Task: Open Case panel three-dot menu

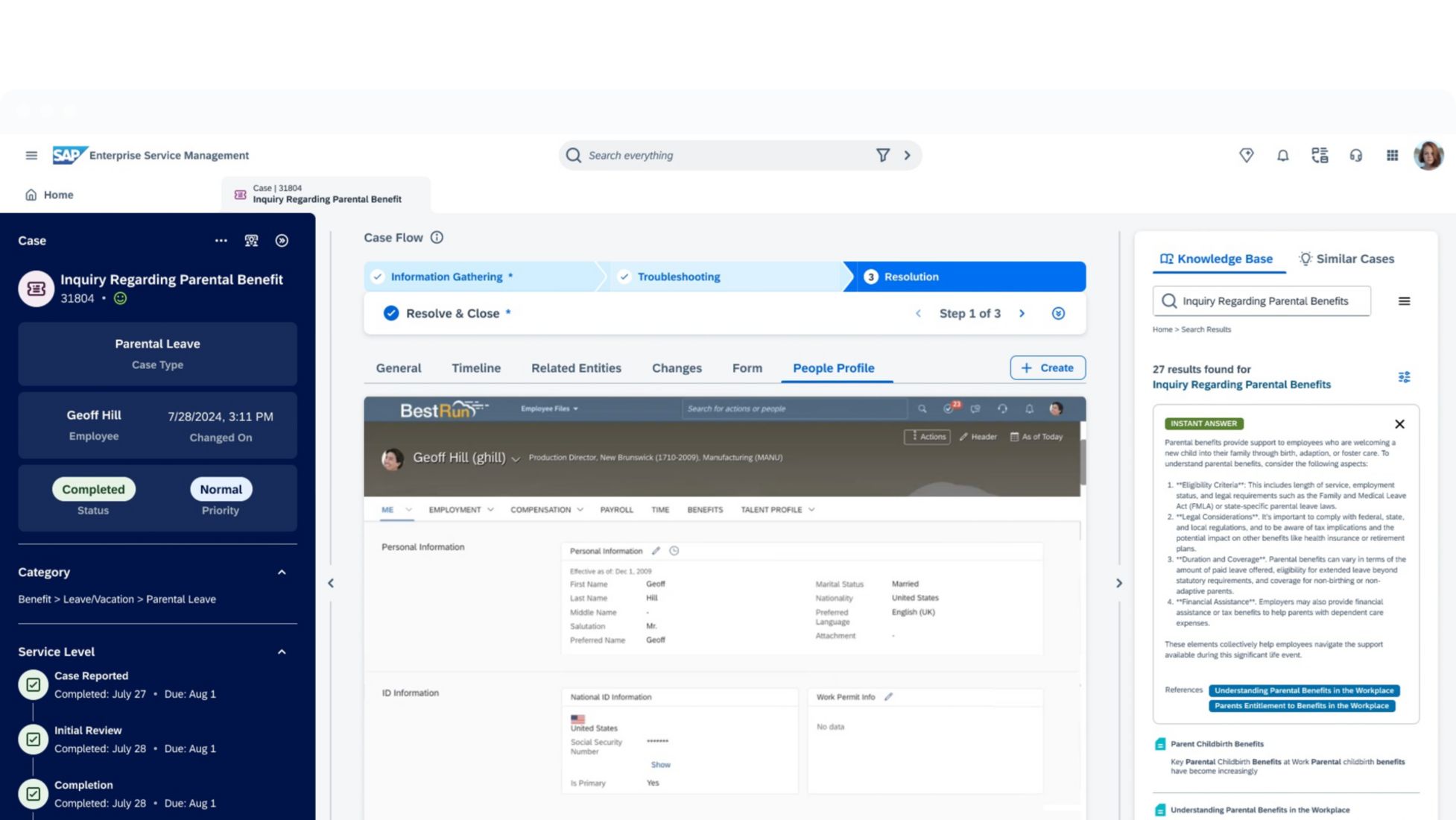Action: click(x=221, y=241)
